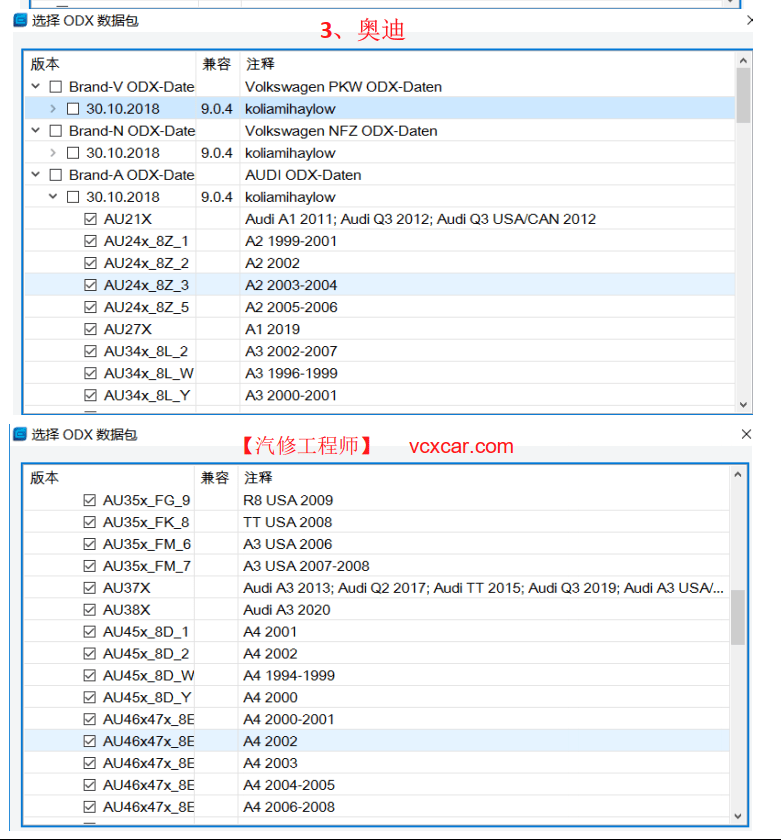Select the 'TT USA 2008' comment cell
Viewport: 781px width, 840px height.
[288, 522]
